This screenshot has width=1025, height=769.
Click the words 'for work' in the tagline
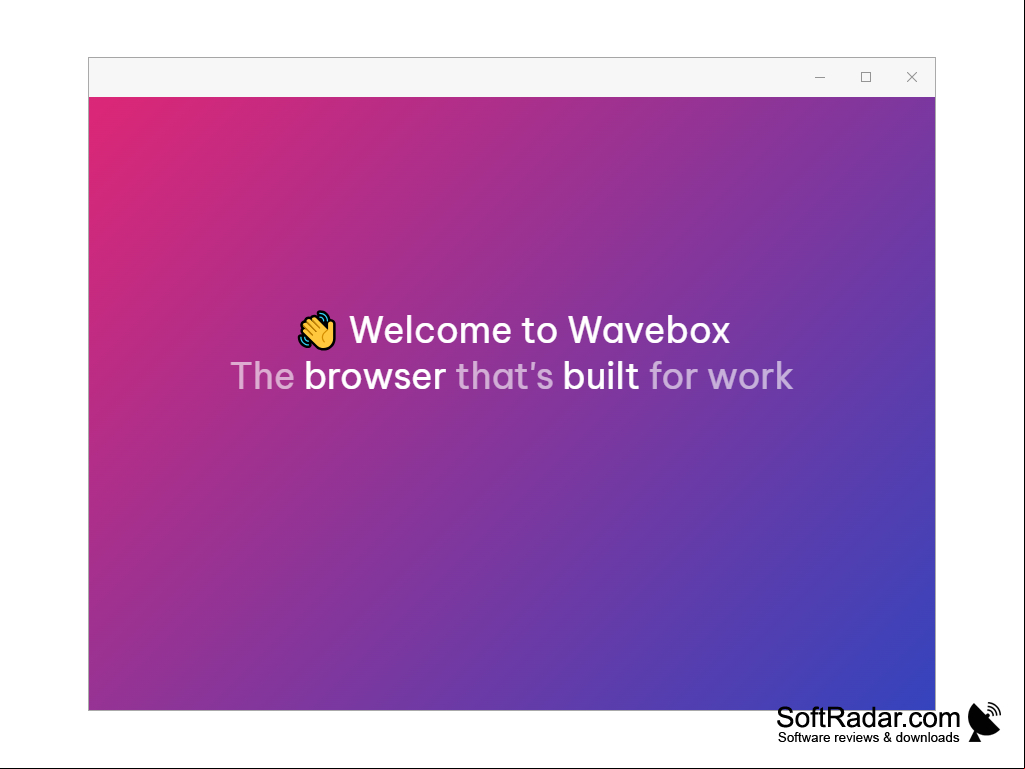(721, 377)
